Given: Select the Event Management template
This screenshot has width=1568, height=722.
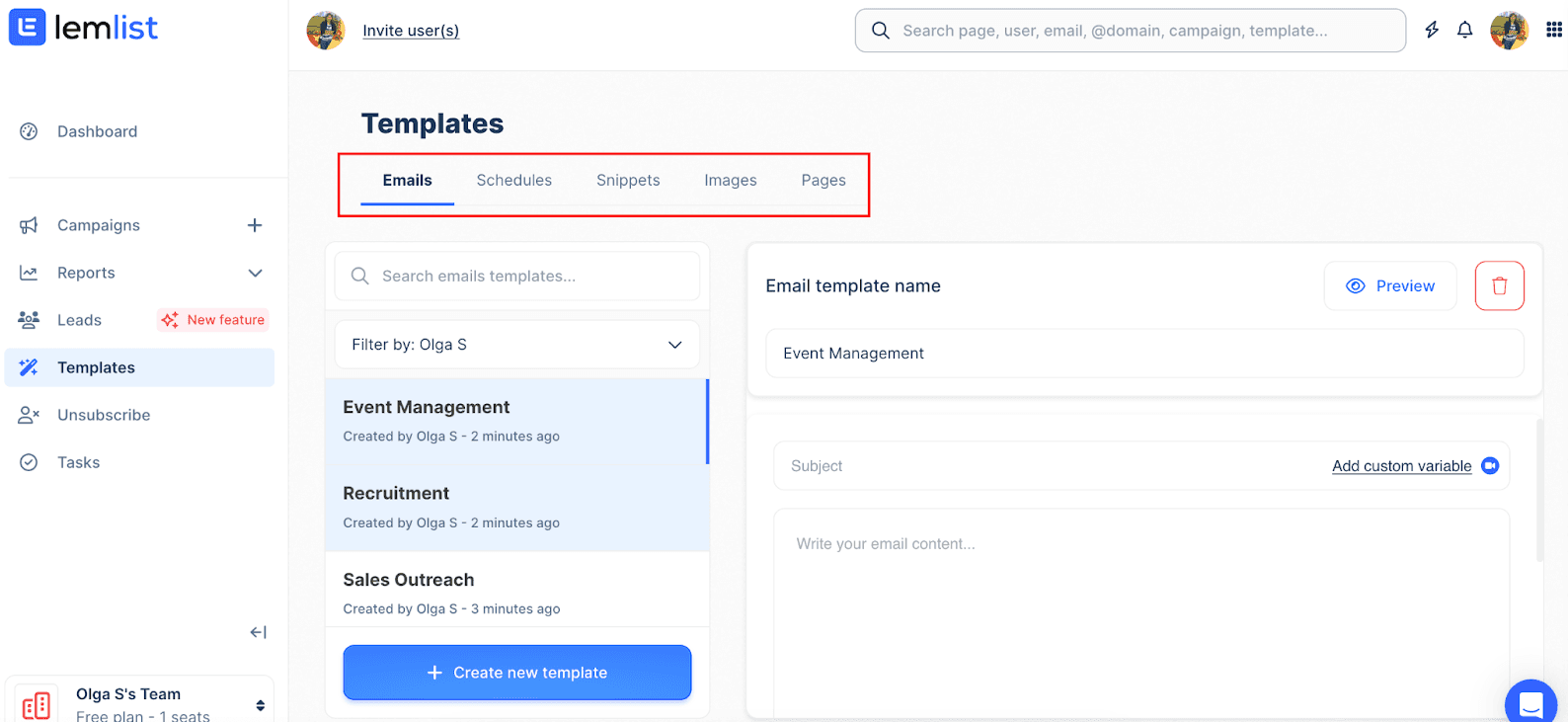Looking at the screenshot, I should click(x=517, y=421).
